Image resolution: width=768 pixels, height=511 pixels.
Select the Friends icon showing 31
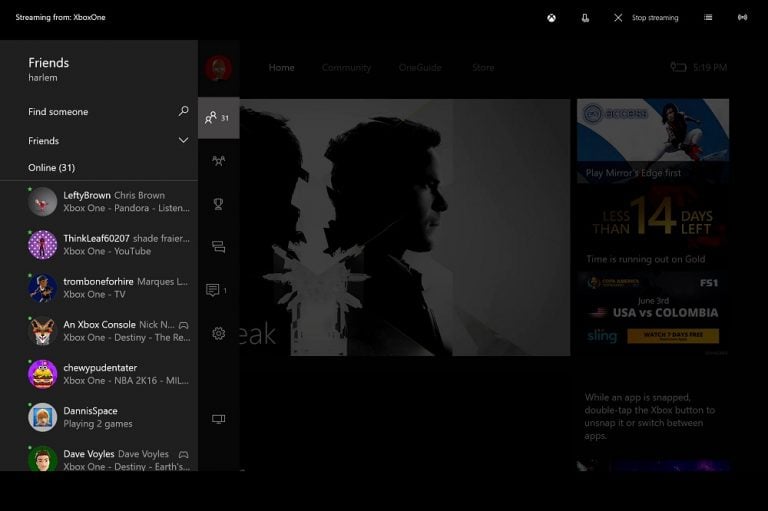coord(218,118)
